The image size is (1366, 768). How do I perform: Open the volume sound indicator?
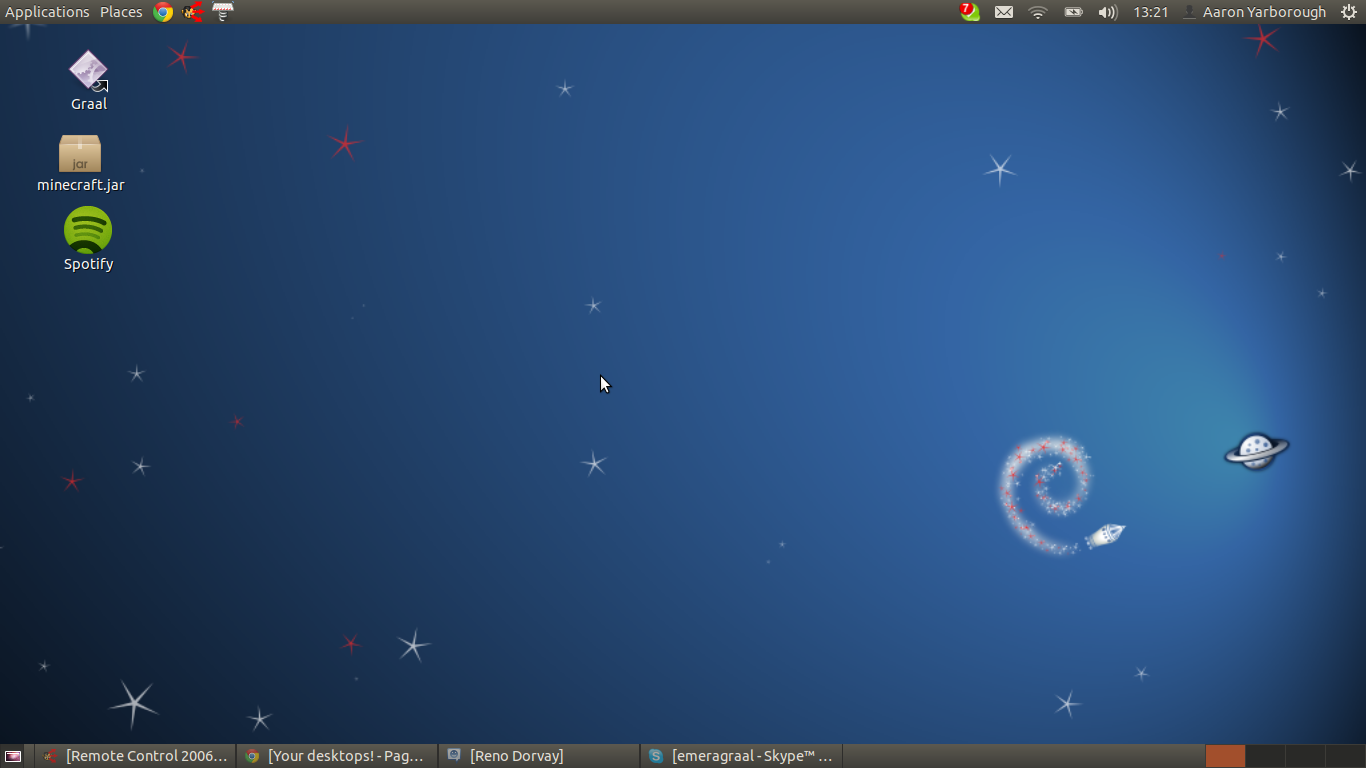[x=1107, y=12]
